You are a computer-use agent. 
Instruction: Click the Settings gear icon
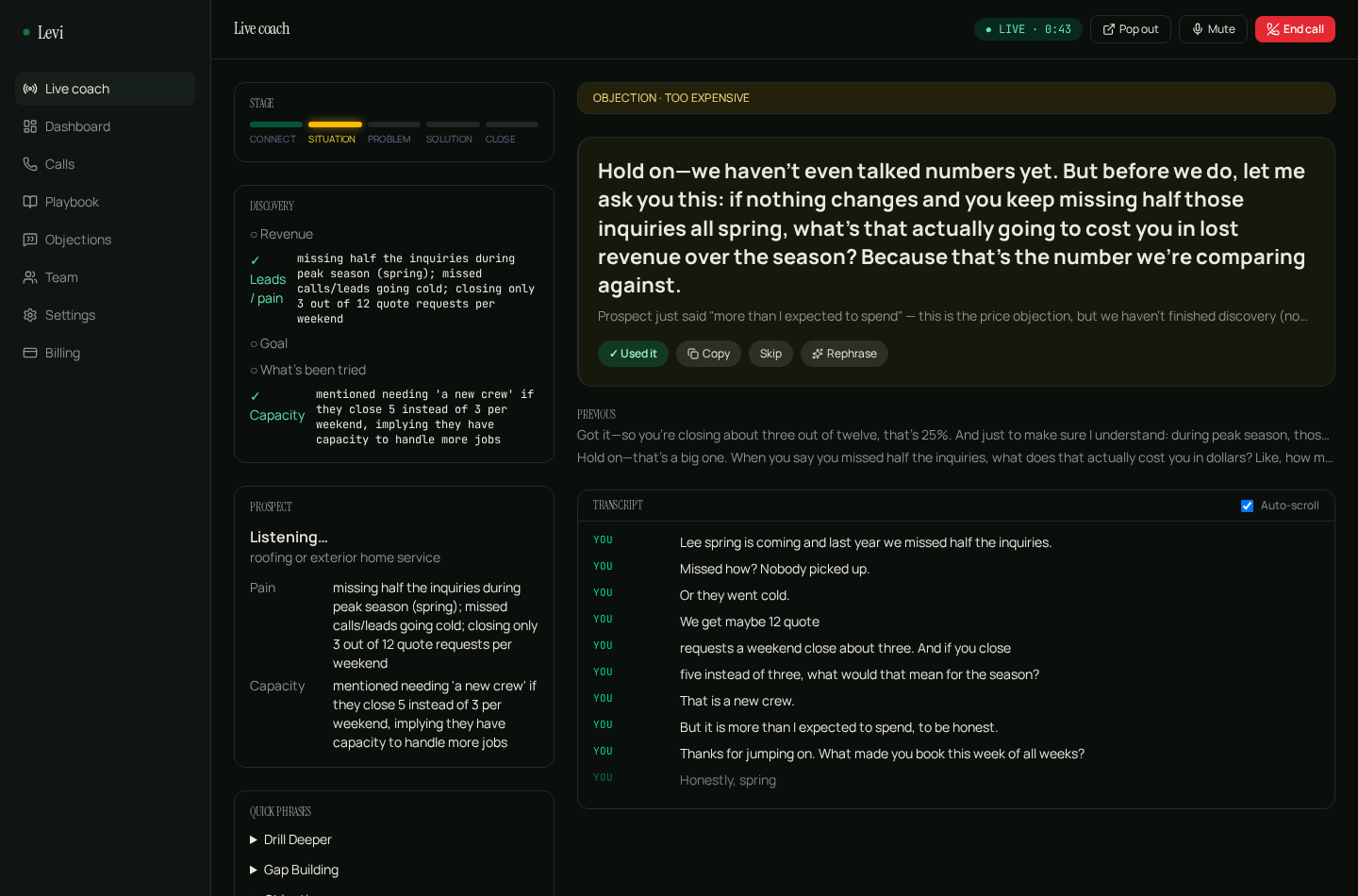coord(30,315)
